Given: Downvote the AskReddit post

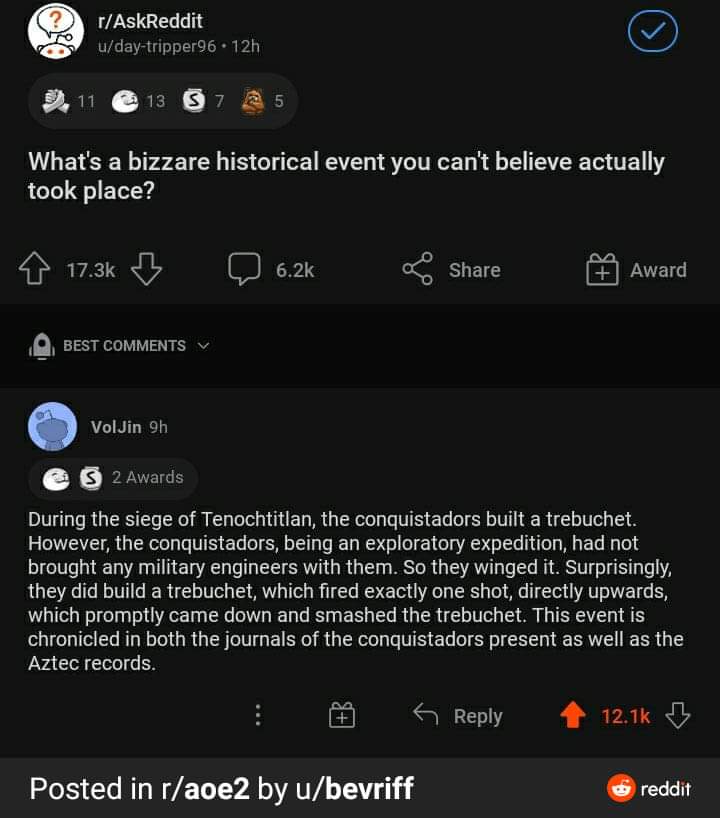Looking at the screenshot, I should (146, 269).
